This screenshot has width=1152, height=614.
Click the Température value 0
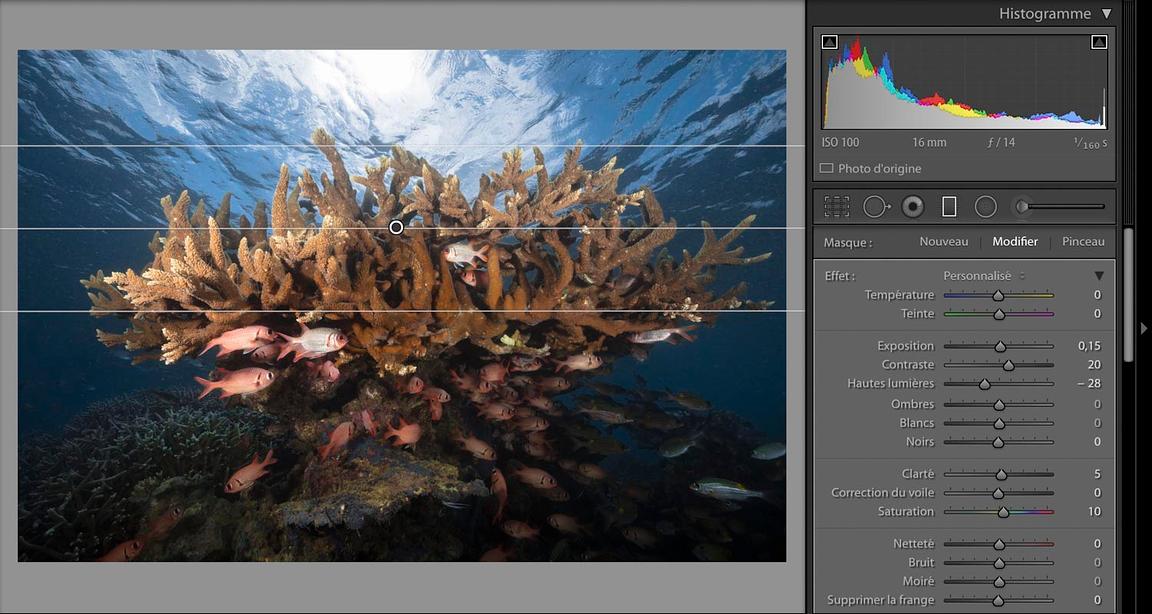click(1098, 295)
